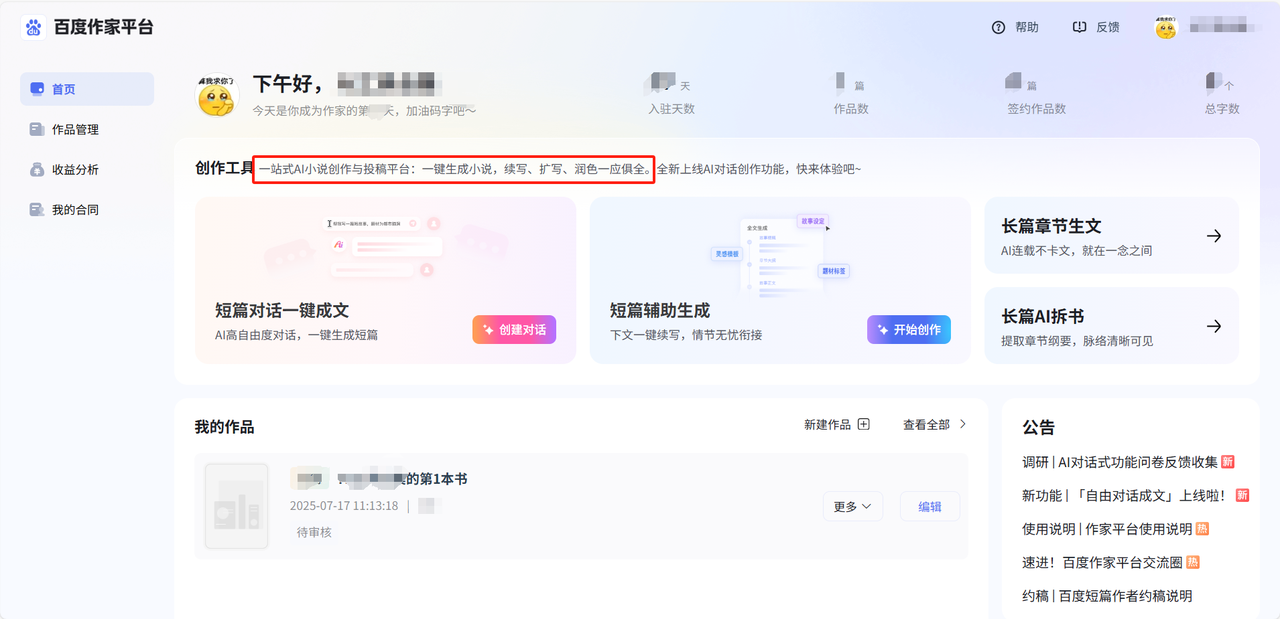Click 作品数 stat label
This screenshot has width=1280, height=619.
tap(851, 108)
